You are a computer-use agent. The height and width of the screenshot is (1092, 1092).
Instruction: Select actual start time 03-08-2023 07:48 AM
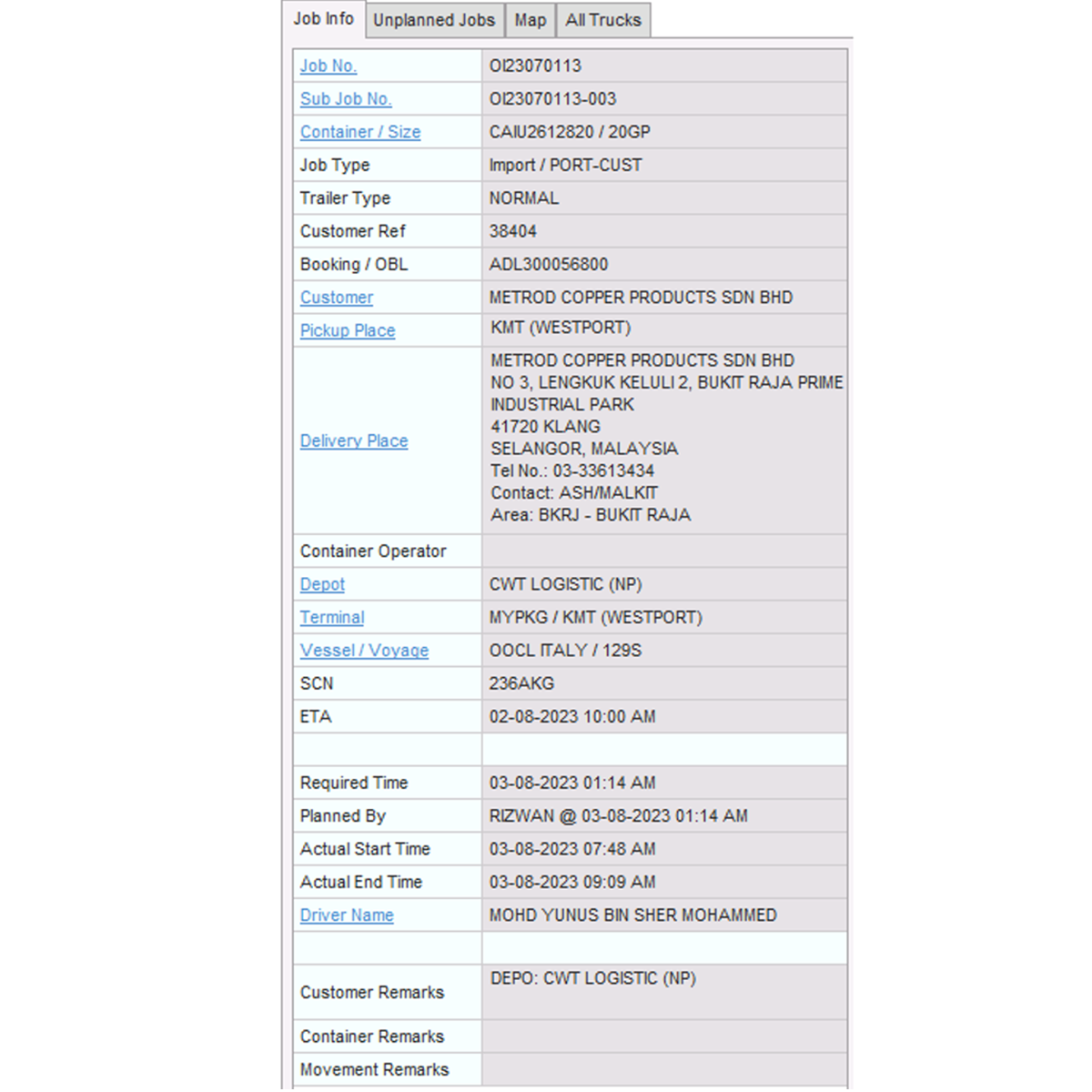pyautogui.click(x=572, y=849)
